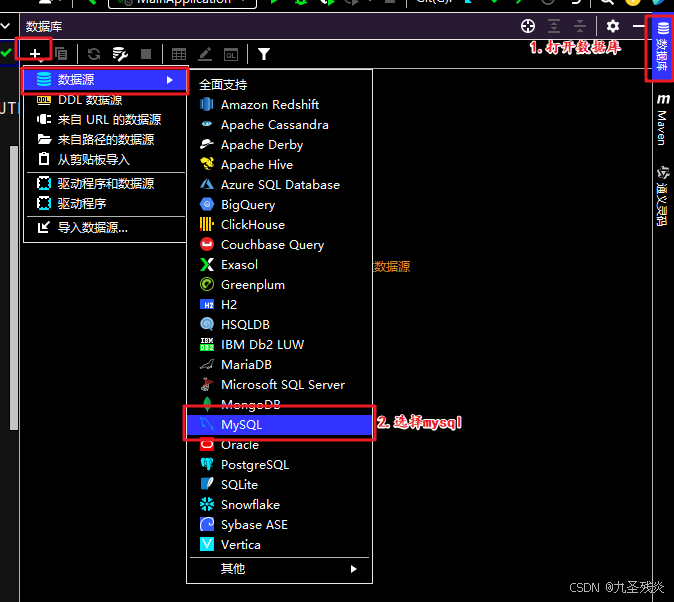Select Exasol data source

pos(279,264)
